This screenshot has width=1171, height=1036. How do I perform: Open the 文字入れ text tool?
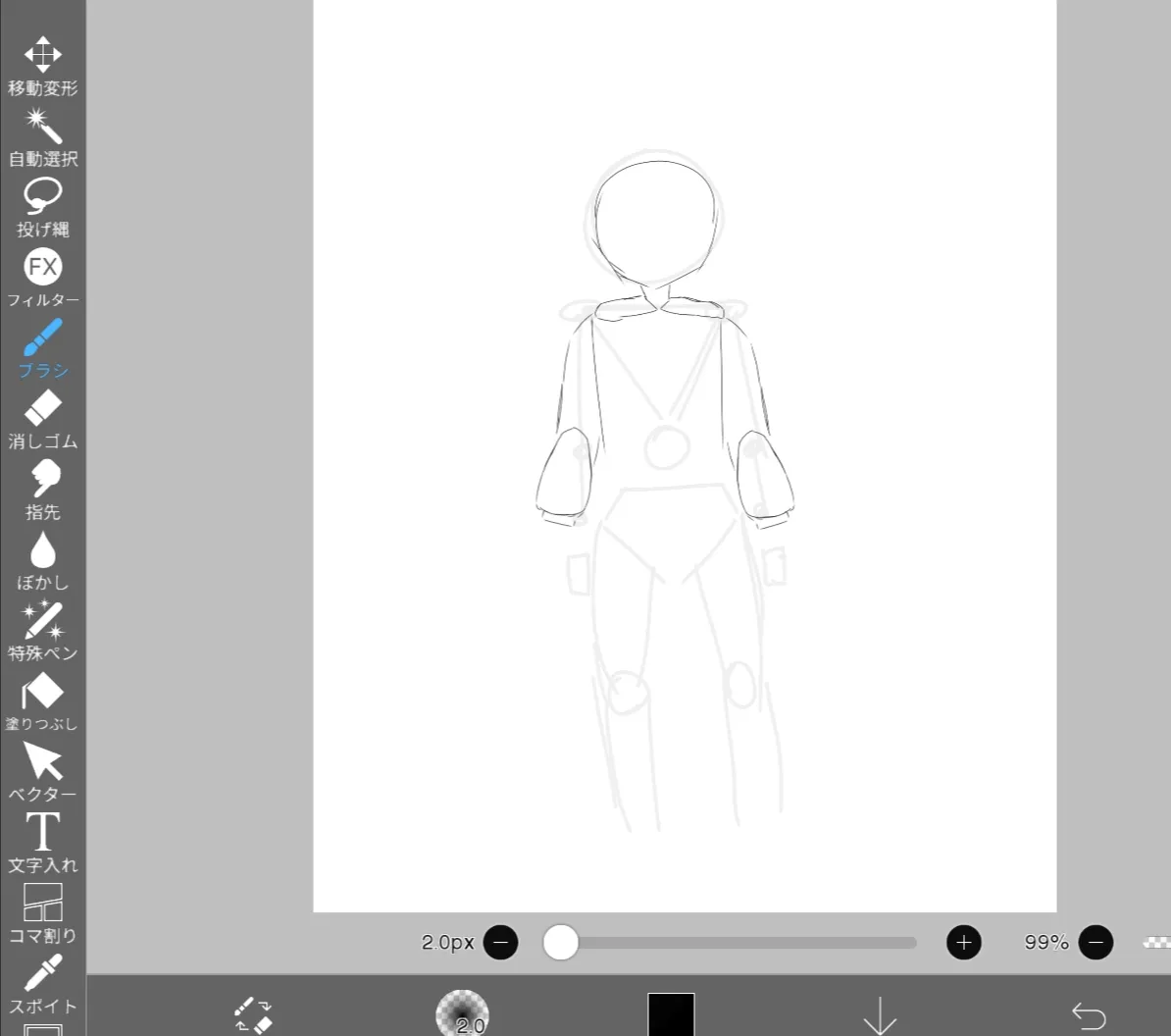pos(42,843)
